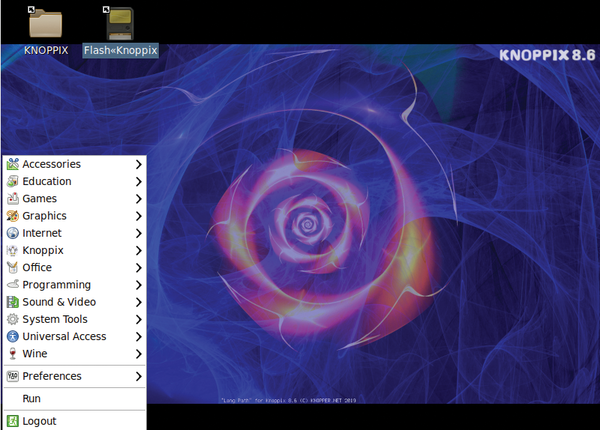Click Logout in the start menu
Viewport: 600px width, 430px height.
(x=39, y=421)
